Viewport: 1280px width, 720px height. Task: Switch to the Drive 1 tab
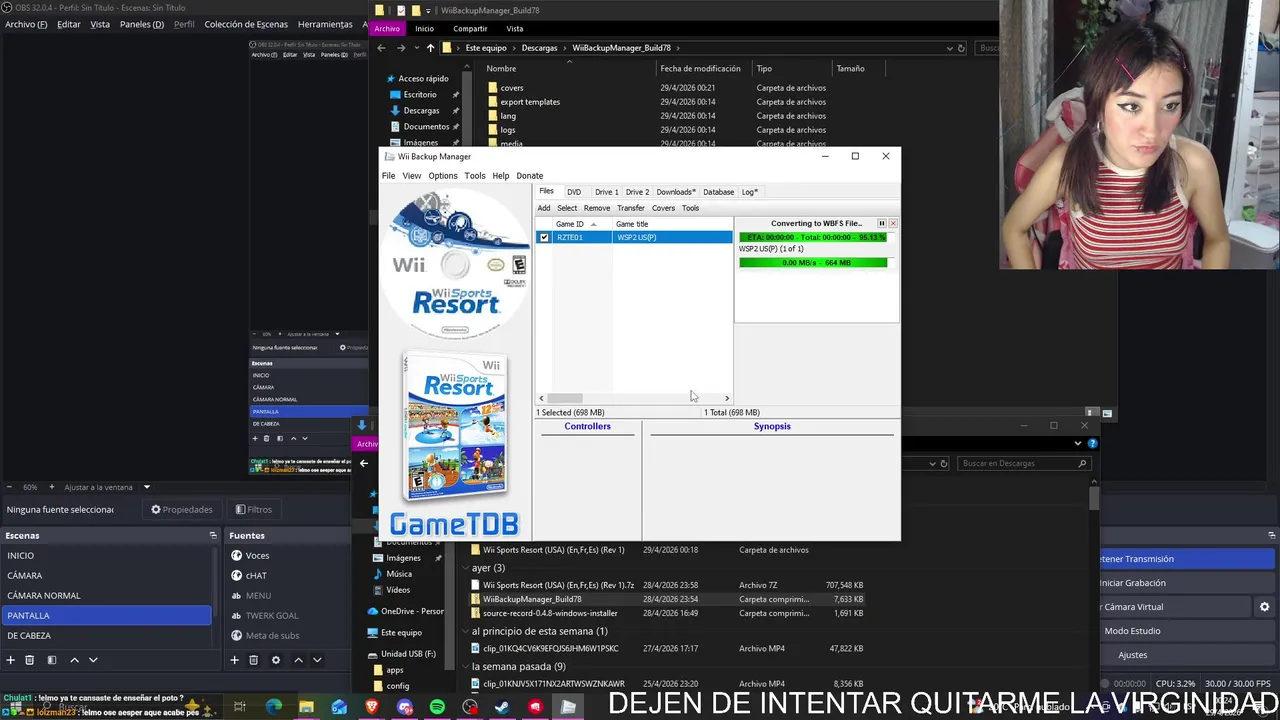(606, 192)
